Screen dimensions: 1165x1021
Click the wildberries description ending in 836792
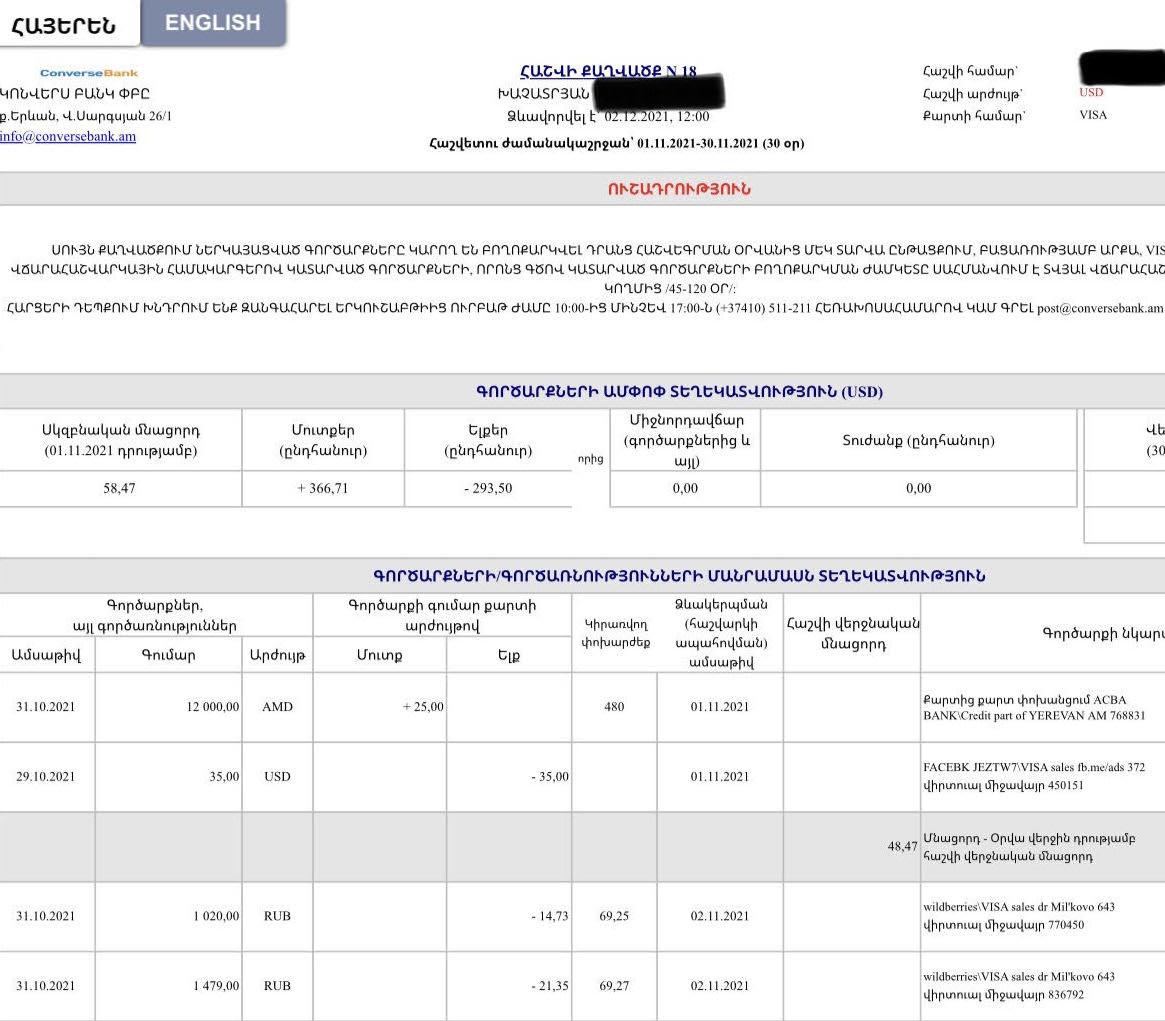1019,986
